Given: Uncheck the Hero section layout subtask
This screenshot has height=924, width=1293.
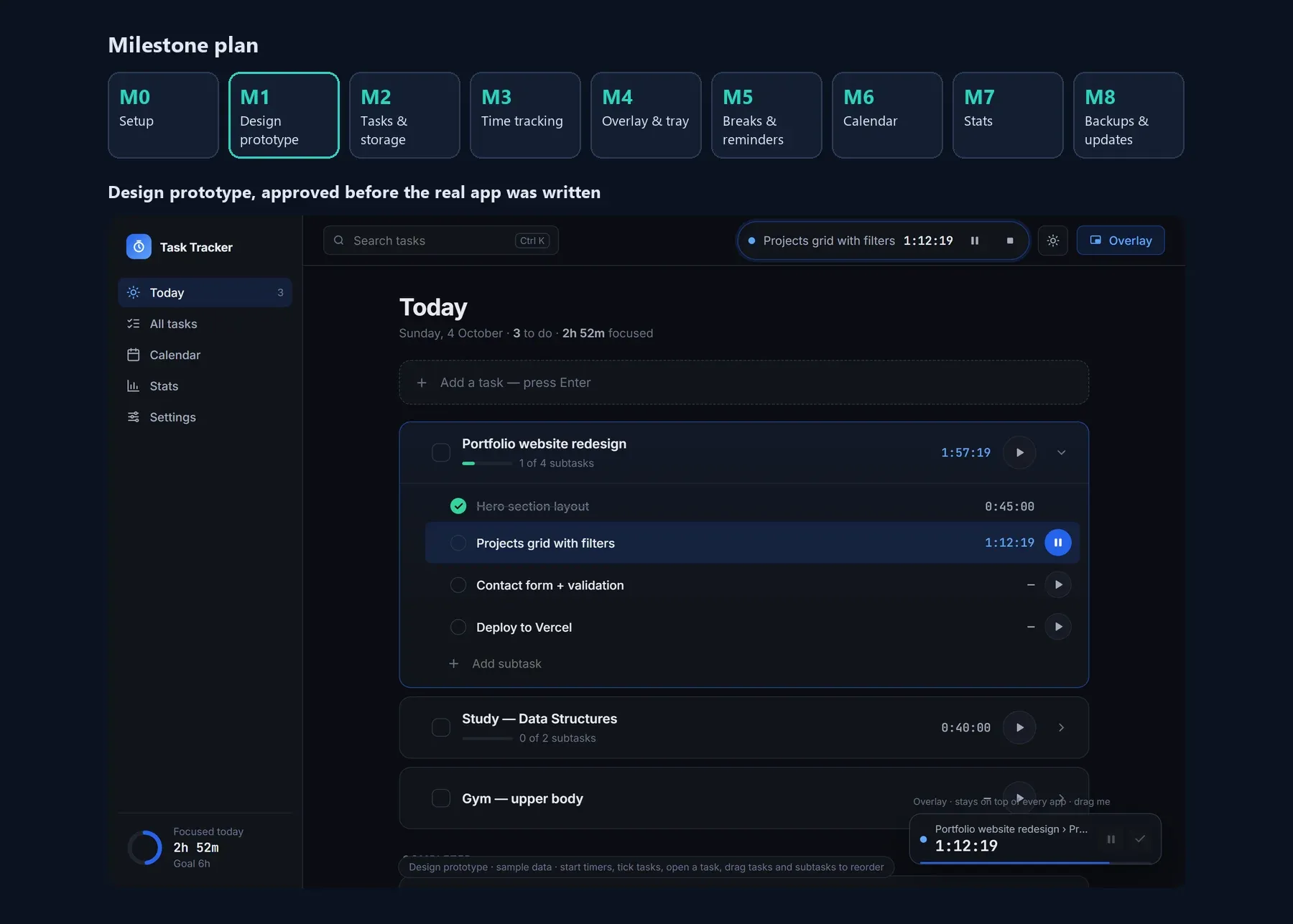Looking at the screenshot, I should point(458,506).
